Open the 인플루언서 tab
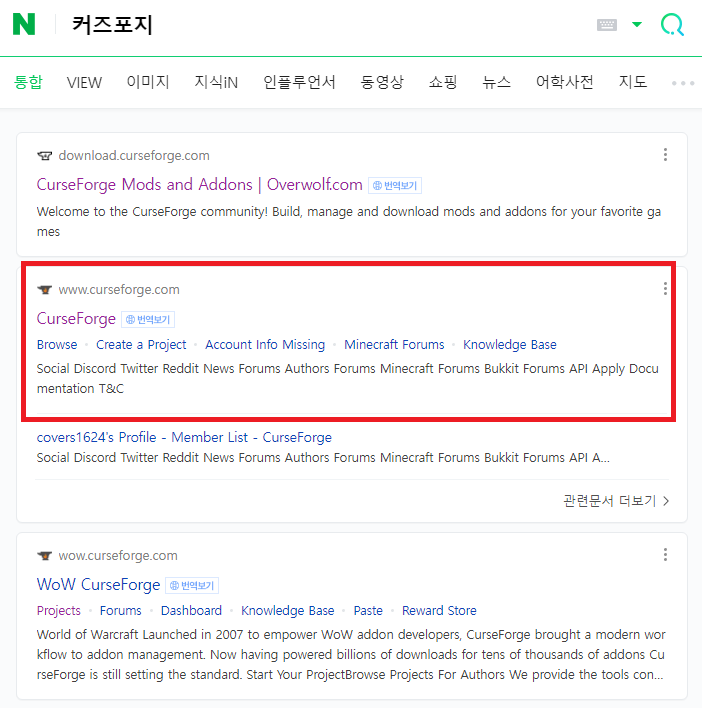This screenshot has width=702, height=708. click(x=299, y=82)
